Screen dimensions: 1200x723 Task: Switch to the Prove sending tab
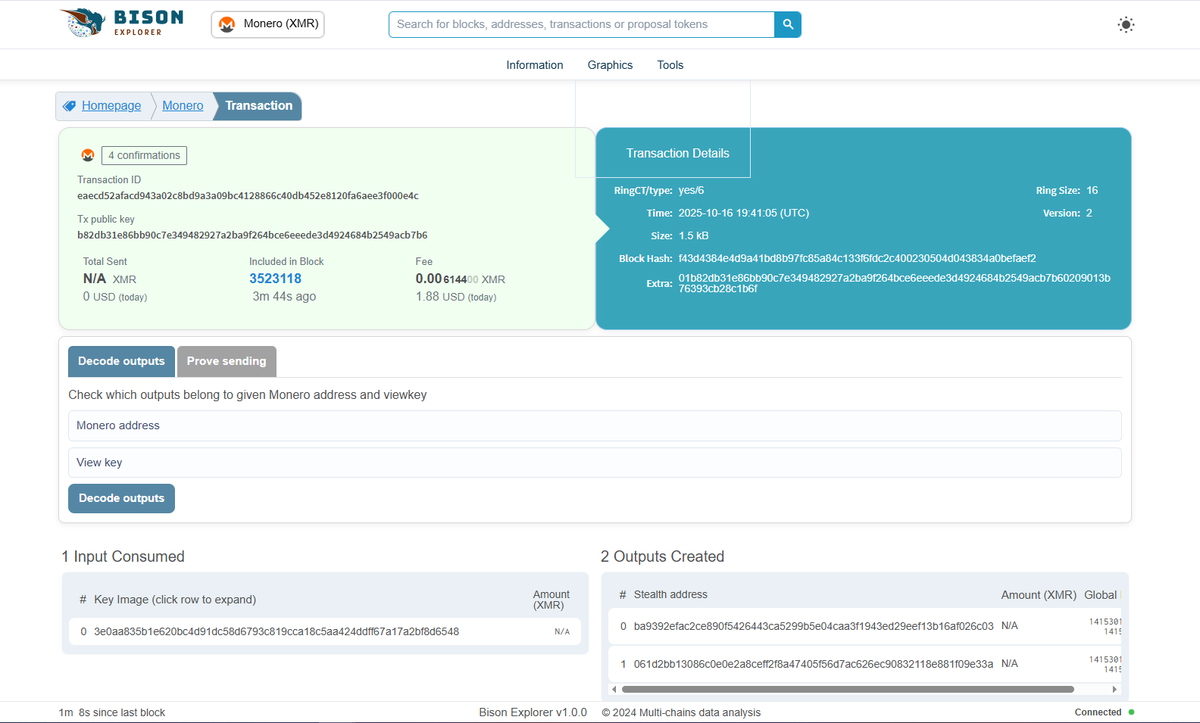[227, 361]
